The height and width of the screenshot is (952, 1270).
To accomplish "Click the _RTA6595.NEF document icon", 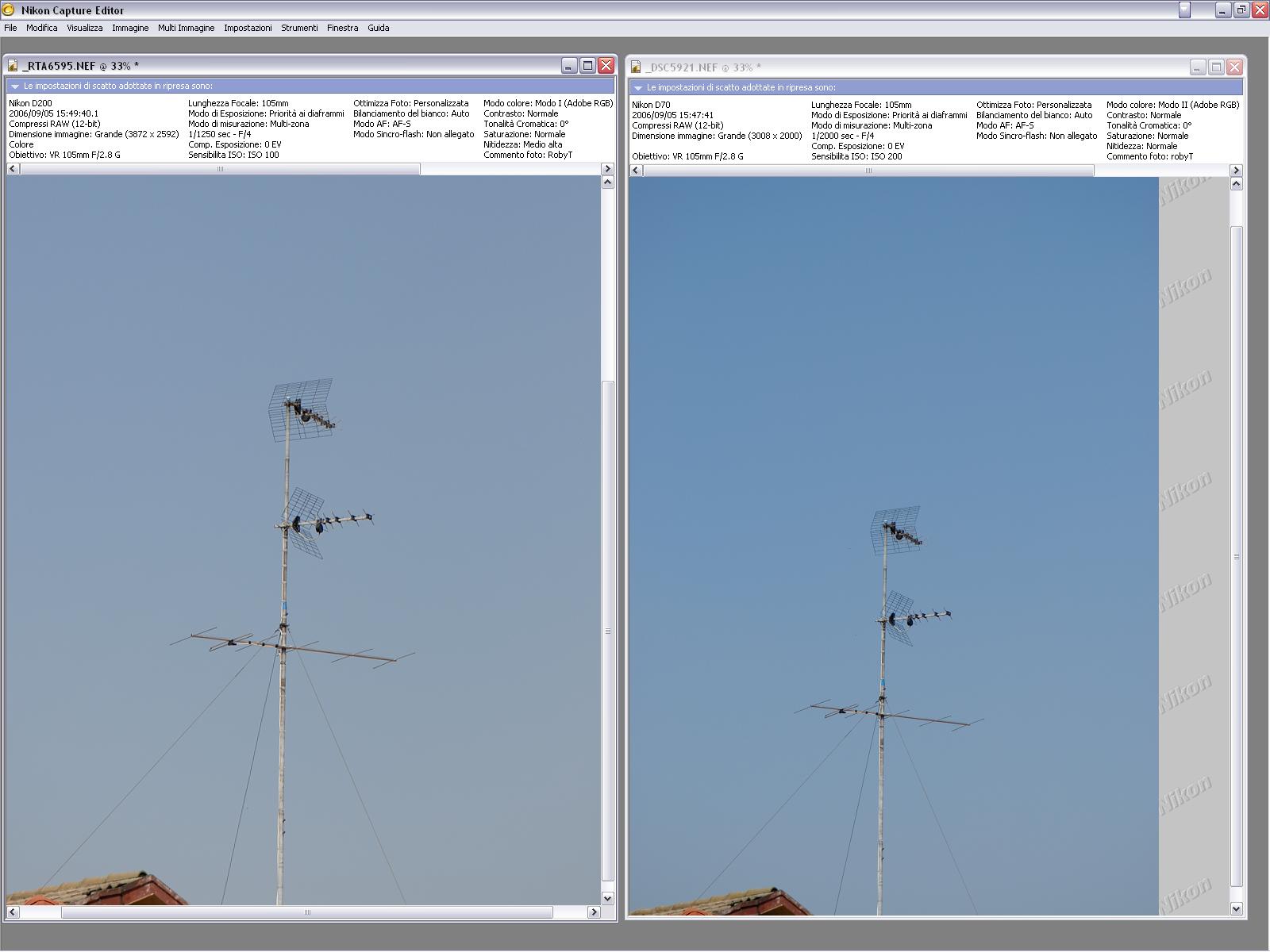I will point(13,66).
